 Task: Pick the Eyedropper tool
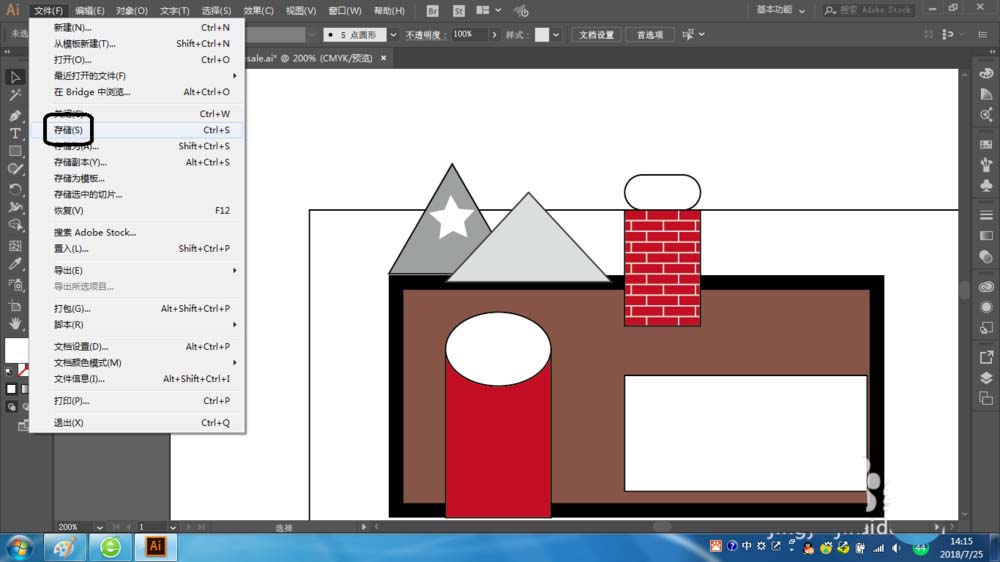15,265
